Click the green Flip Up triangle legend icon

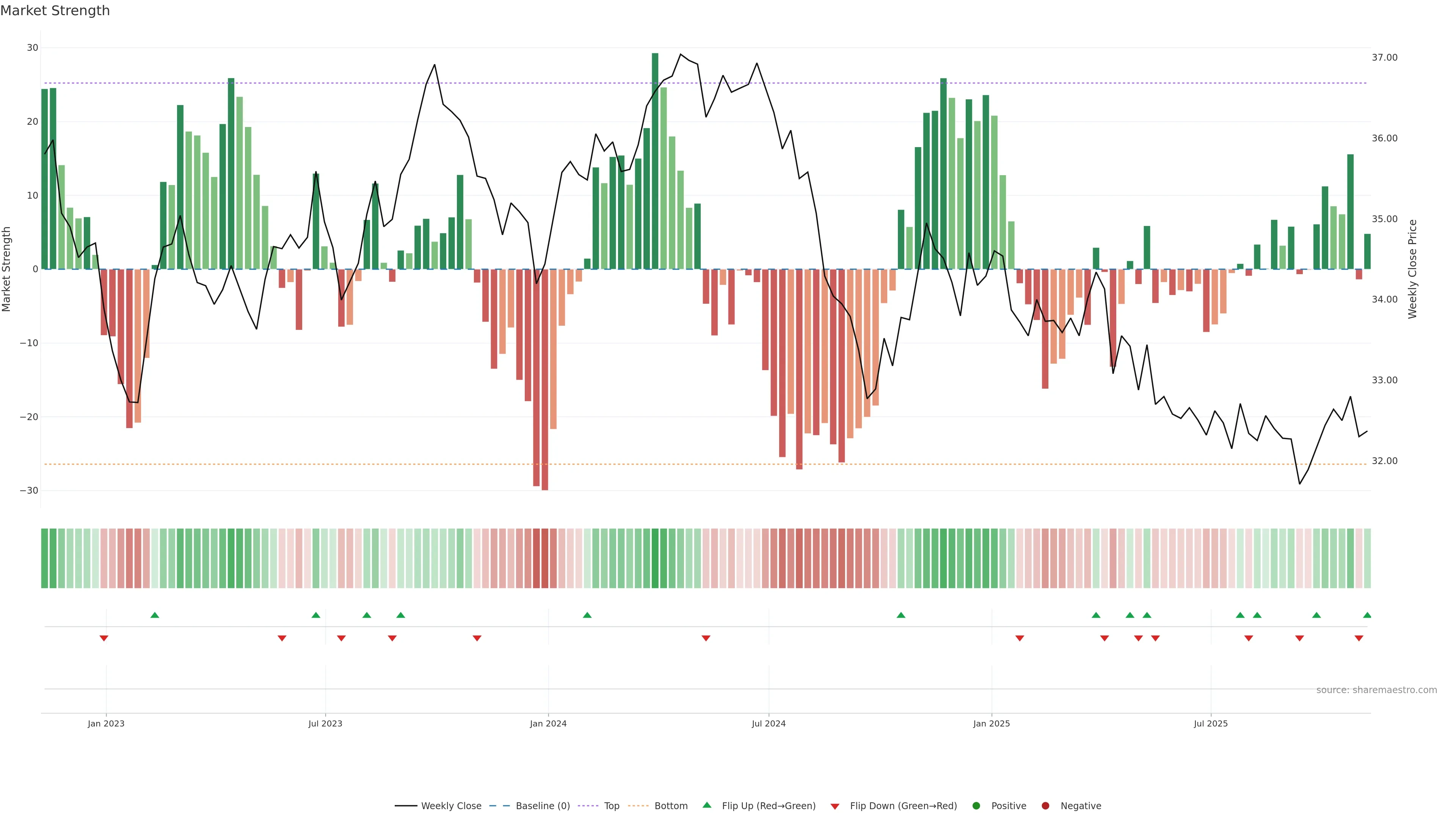pos(706,805)
